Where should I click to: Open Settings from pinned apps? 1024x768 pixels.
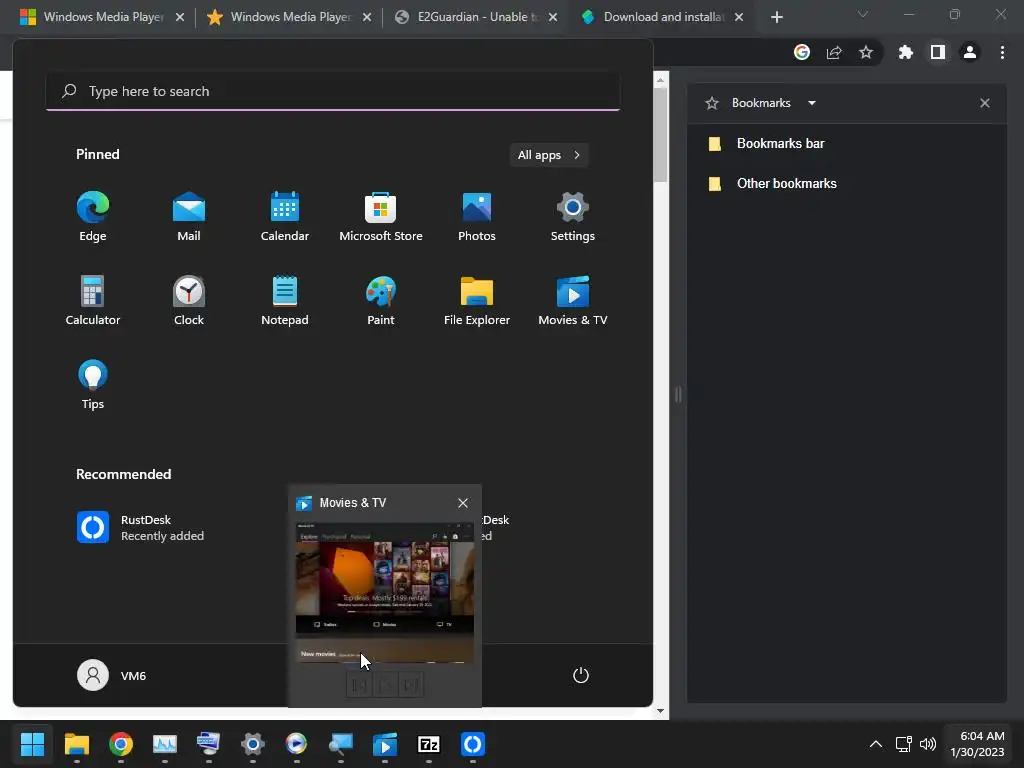tap(573, 217)
